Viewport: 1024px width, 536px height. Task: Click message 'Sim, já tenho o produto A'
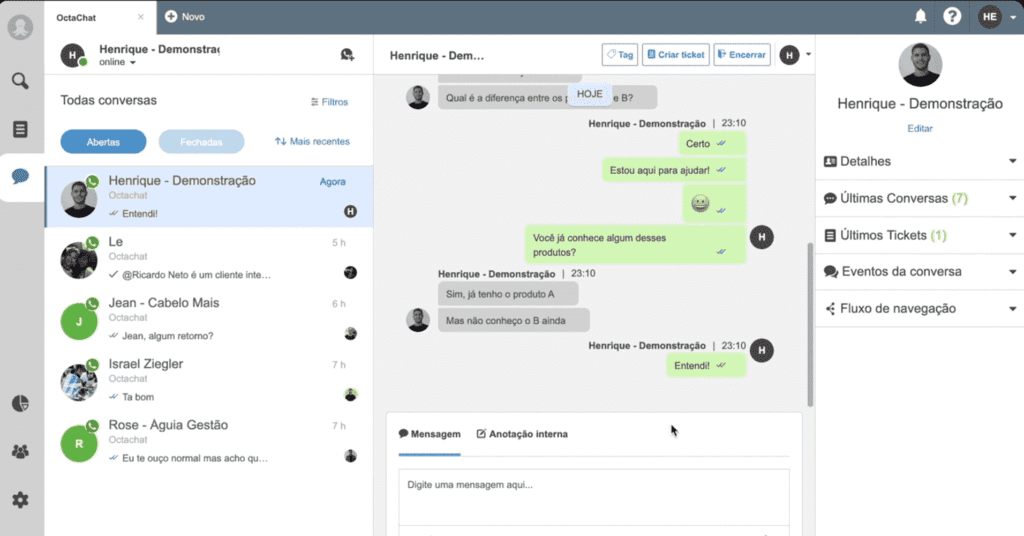click(507, 294)
